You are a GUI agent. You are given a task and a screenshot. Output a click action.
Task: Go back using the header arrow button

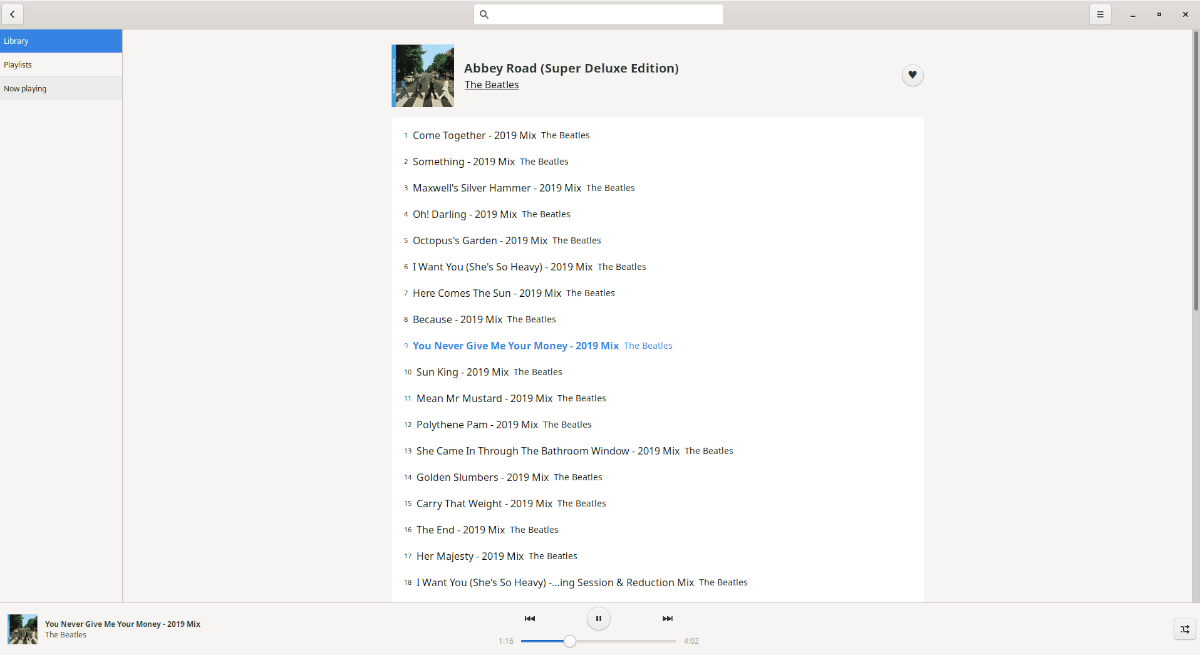pos(12,14)
